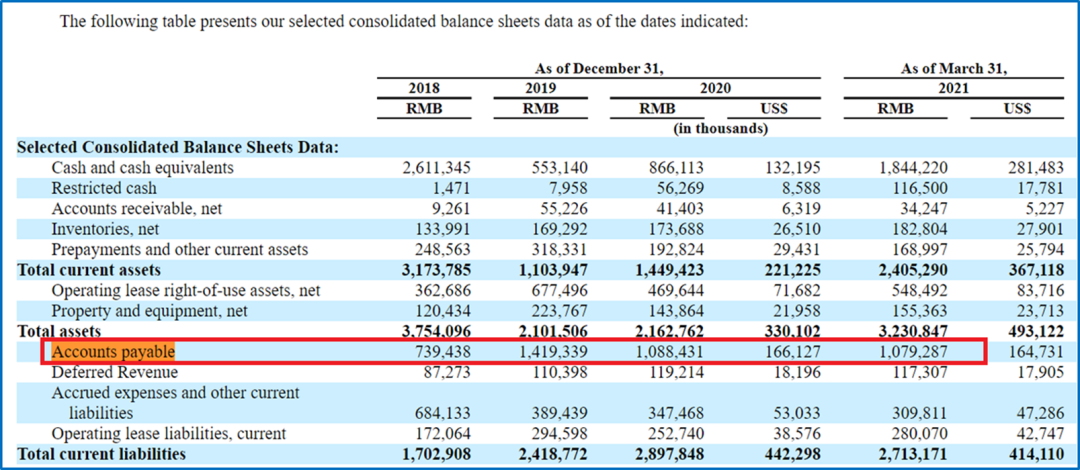
Task: Select the Restricted cash row label
Action: point(104,188)
